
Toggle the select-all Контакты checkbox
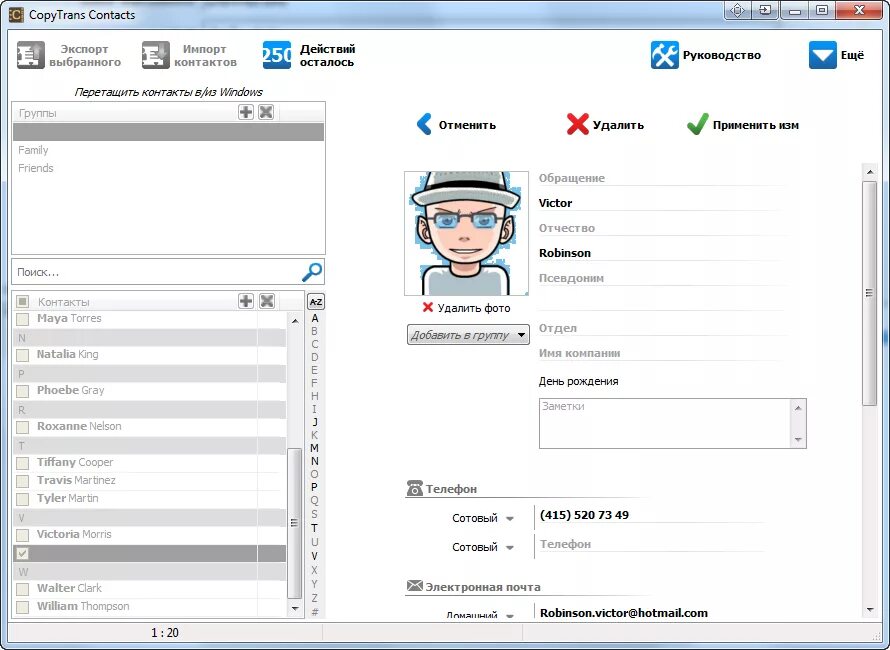[23, 301]
